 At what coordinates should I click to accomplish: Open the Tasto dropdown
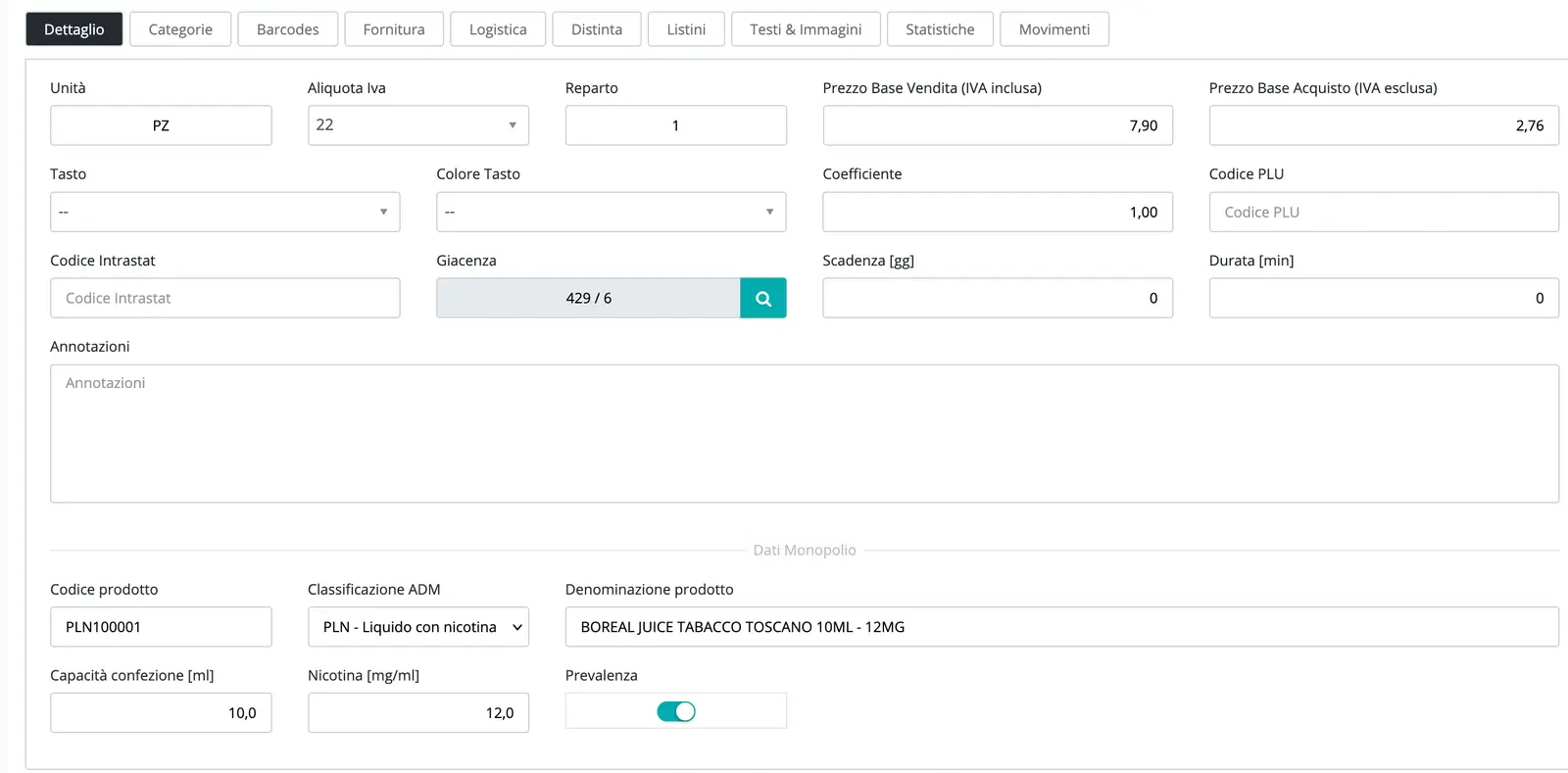click(x=225, y=212)
